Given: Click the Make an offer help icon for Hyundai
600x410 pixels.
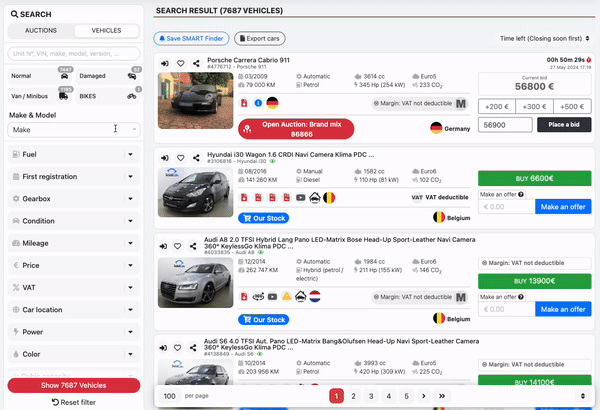Looking at the screenshot, I should tap(521, 194).
